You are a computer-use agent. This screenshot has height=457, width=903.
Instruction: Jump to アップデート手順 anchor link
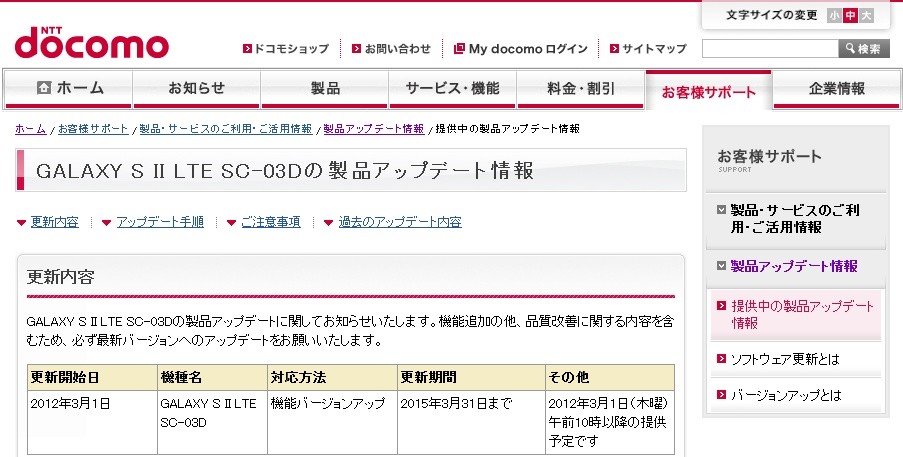(160, 222)
